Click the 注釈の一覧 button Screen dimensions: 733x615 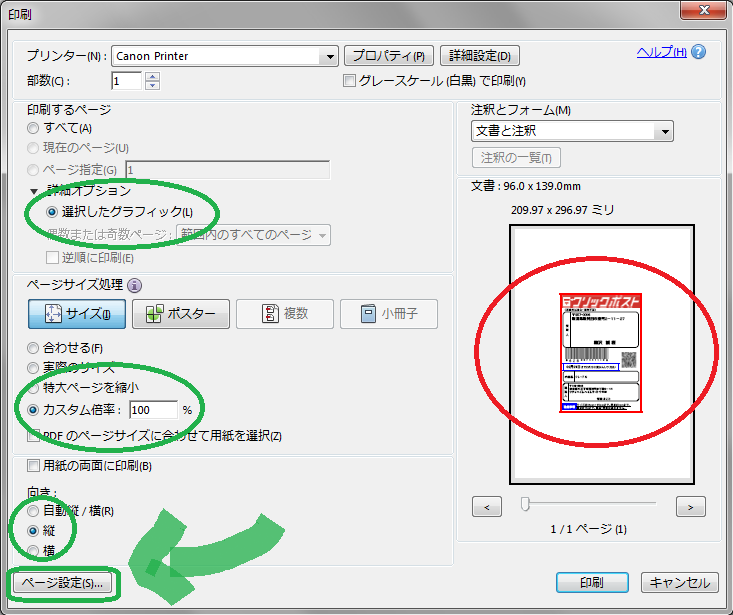516,157
